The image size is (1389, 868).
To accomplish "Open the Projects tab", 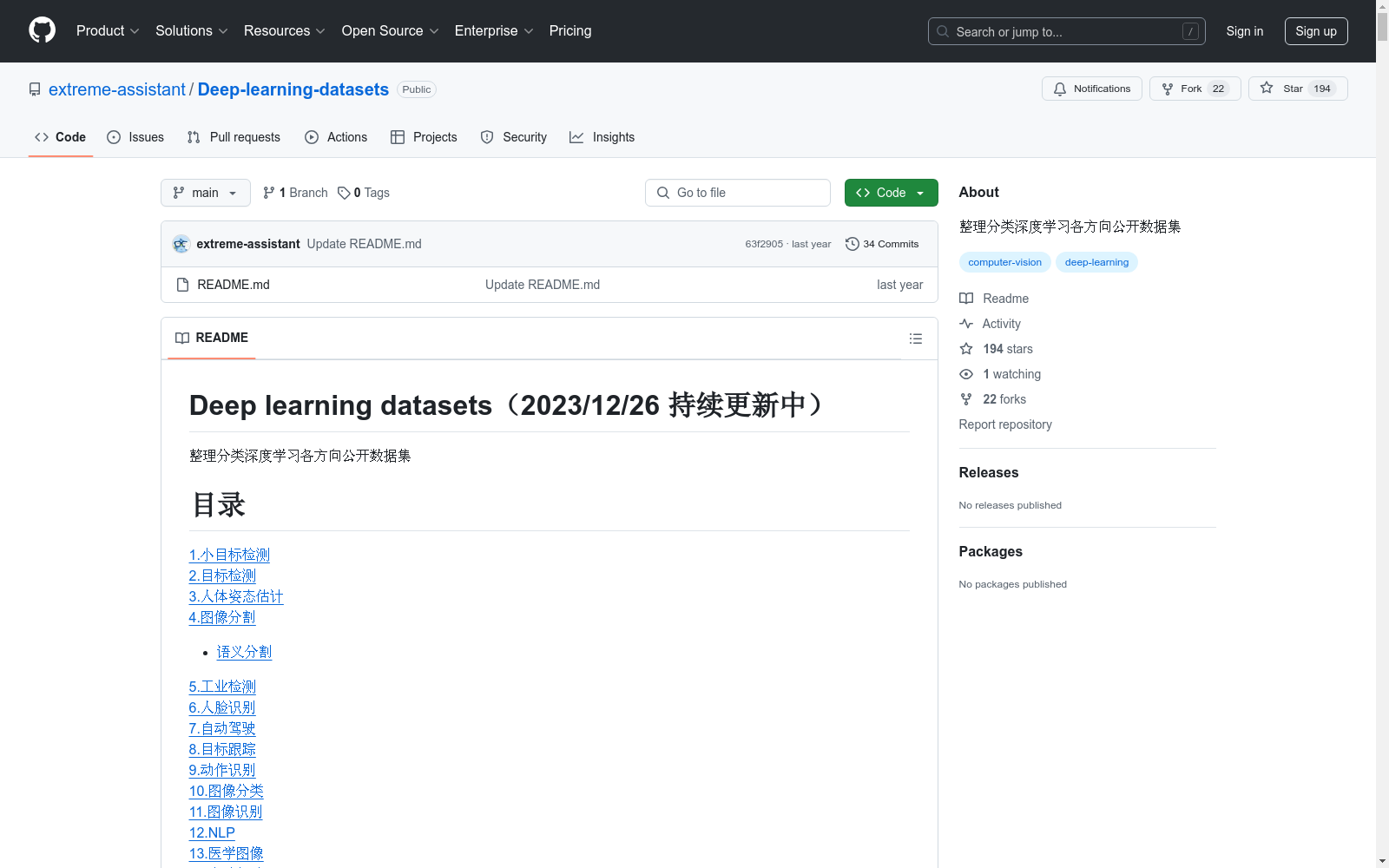I will tap(424, 137).
